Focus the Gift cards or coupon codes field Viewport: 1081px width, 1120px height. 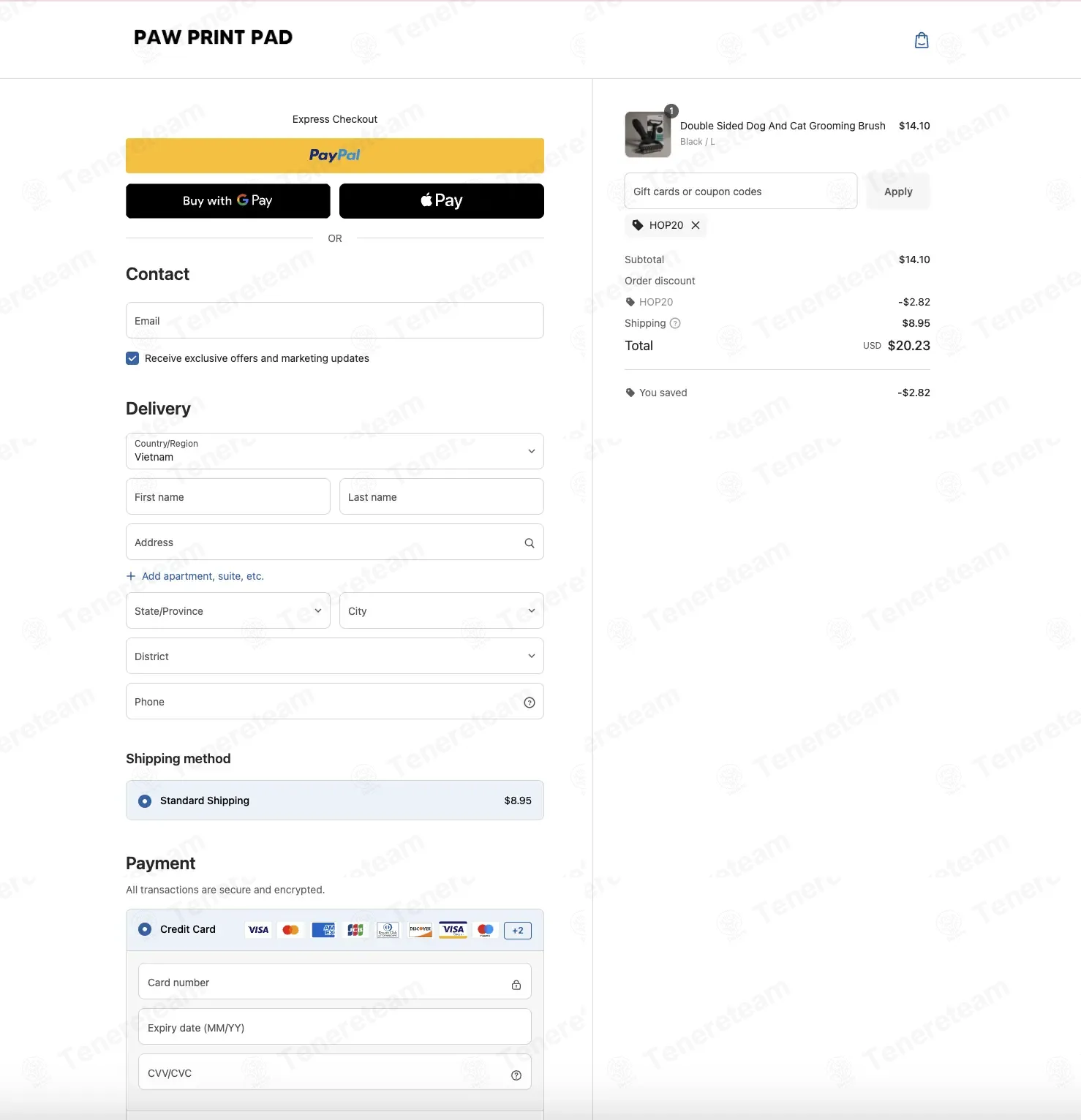pos(741,191)
